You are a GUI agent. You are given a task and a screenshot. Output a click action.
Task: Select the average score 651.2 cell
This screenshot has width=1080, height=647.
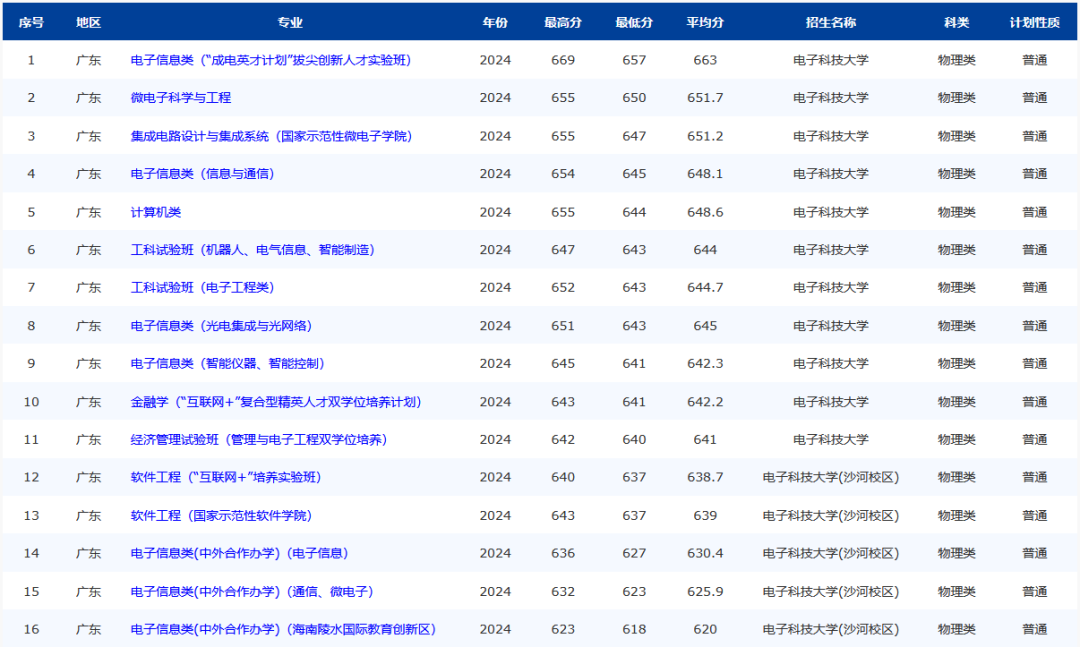[x=705, y=136]
